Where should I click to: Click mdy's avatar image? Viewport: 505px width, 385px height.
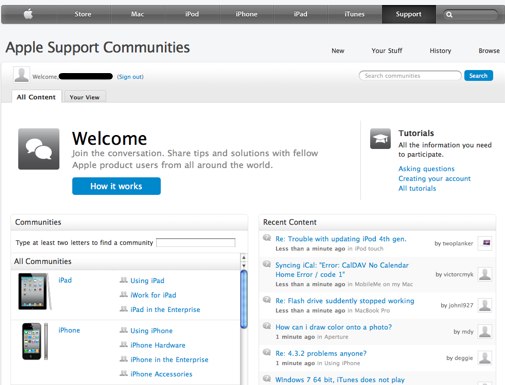click(485, 331)
